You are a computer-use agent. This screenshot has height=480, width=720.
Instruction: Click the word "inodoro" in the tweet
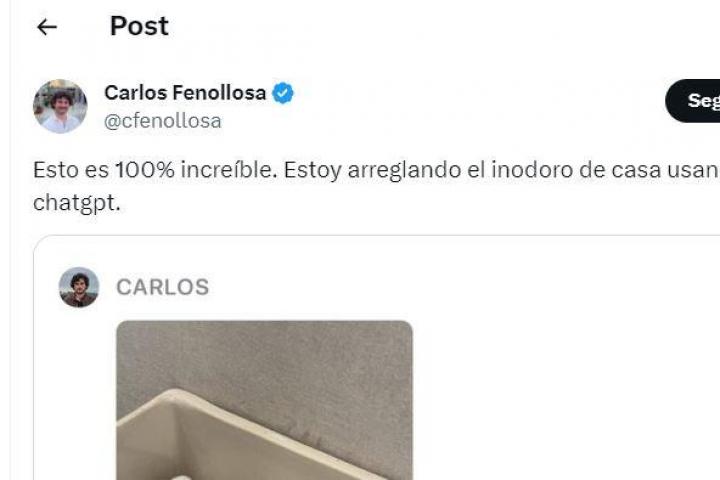tap(532, 170)
